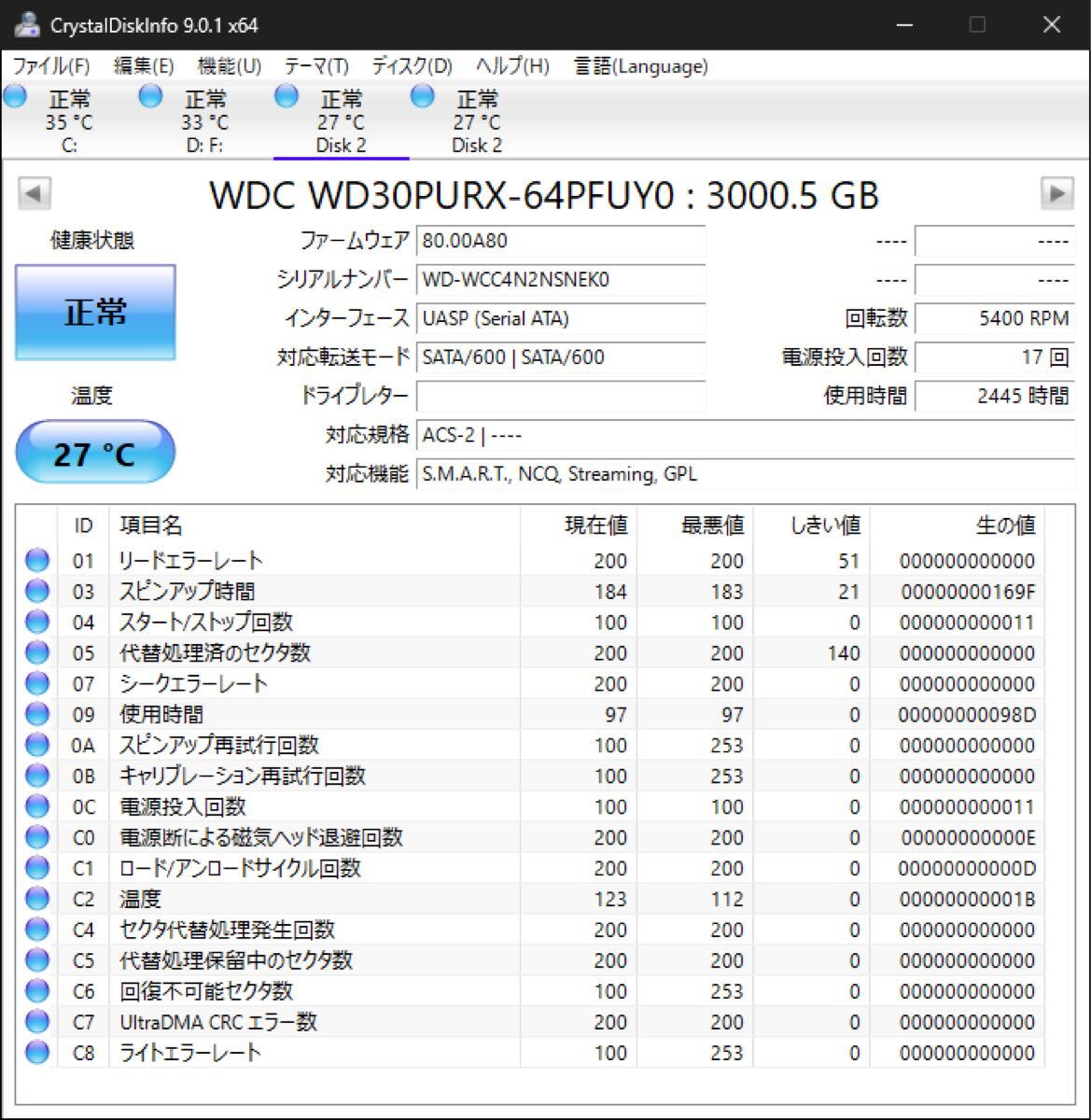Open the 機能(U) menu
The height and width of the screenshot is (1120, 1091).
(229, 66)
